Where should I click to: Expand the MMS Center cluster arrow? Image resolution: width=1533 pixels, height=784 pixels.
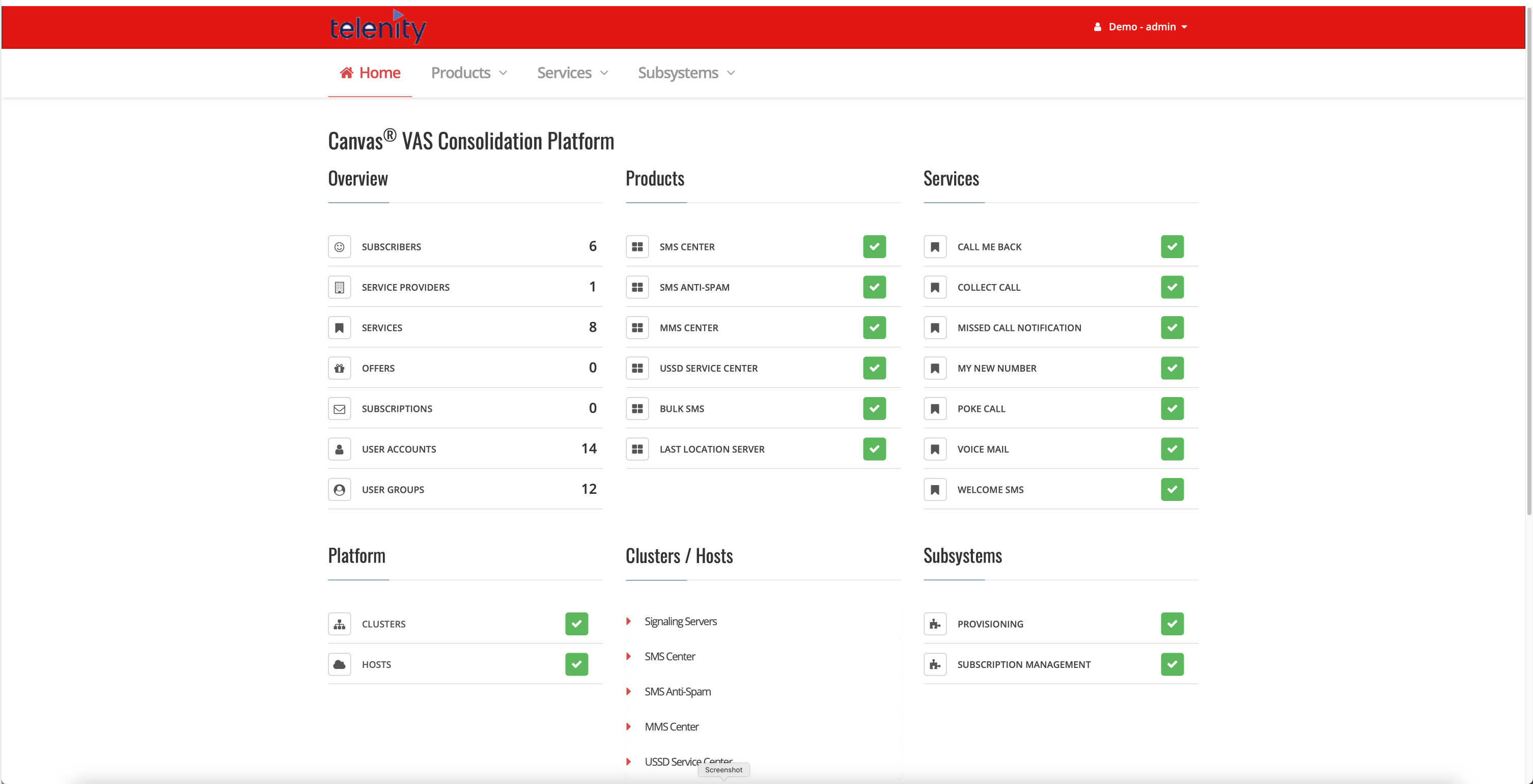628,726
